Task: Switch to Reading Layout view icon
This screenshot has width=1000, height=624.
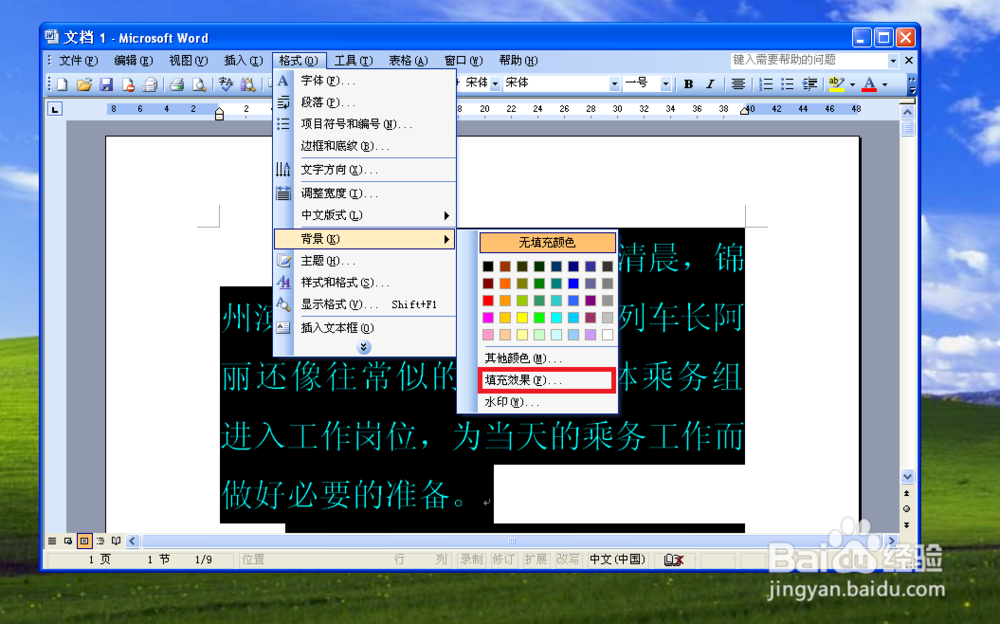Action: 116,541
